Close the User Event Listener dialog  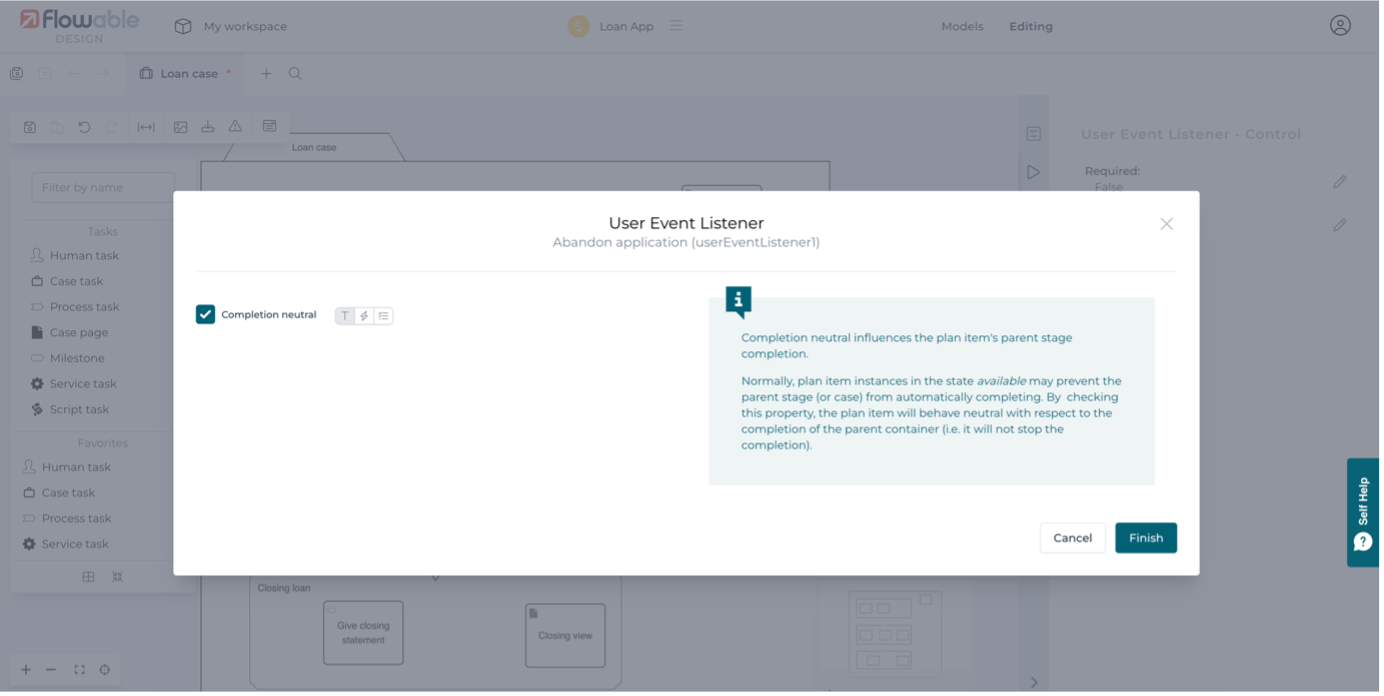tap(1166, 224)
